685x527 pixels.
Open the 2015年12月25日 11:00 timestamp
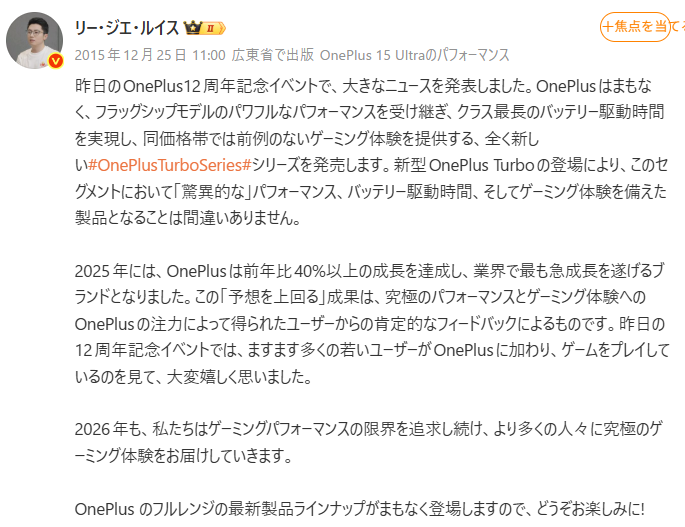(x=150, y=55)
